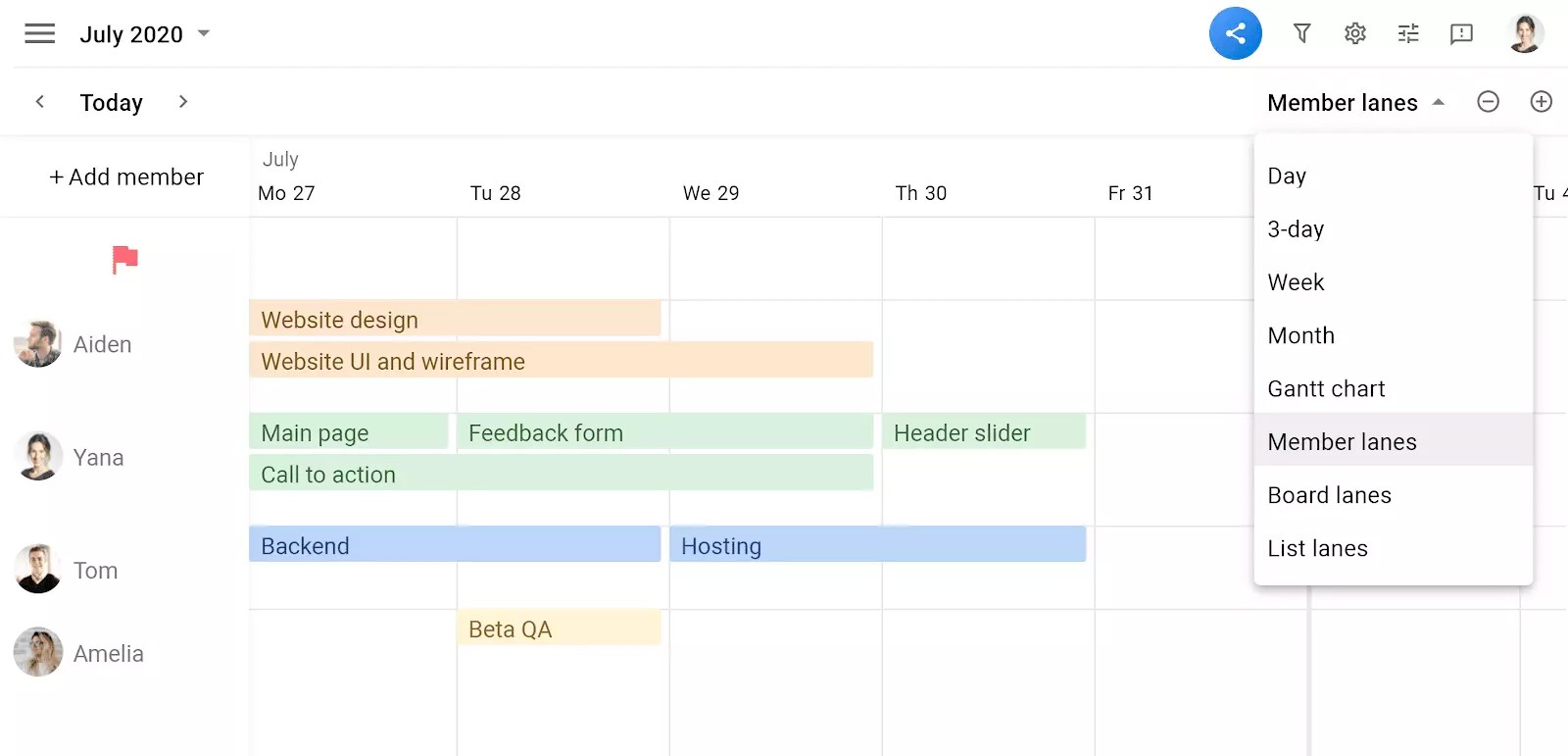This screenshot has height=756, width=1568.
Task: Click the view options sliders icon
Action: click(x=1407, y=32)
